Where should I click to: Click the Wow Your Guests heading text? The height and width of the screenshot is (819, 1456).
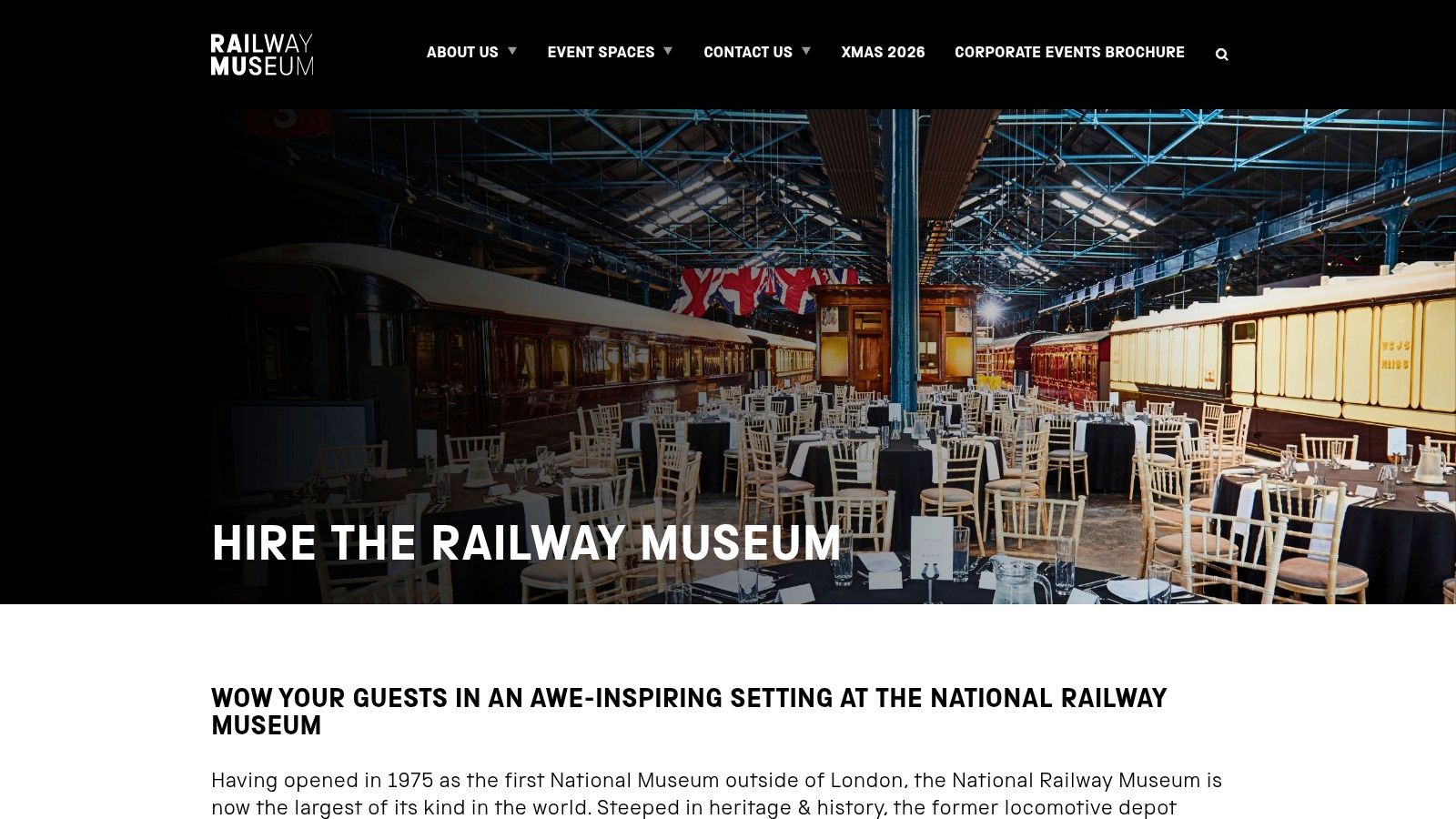tap(689, 712)
